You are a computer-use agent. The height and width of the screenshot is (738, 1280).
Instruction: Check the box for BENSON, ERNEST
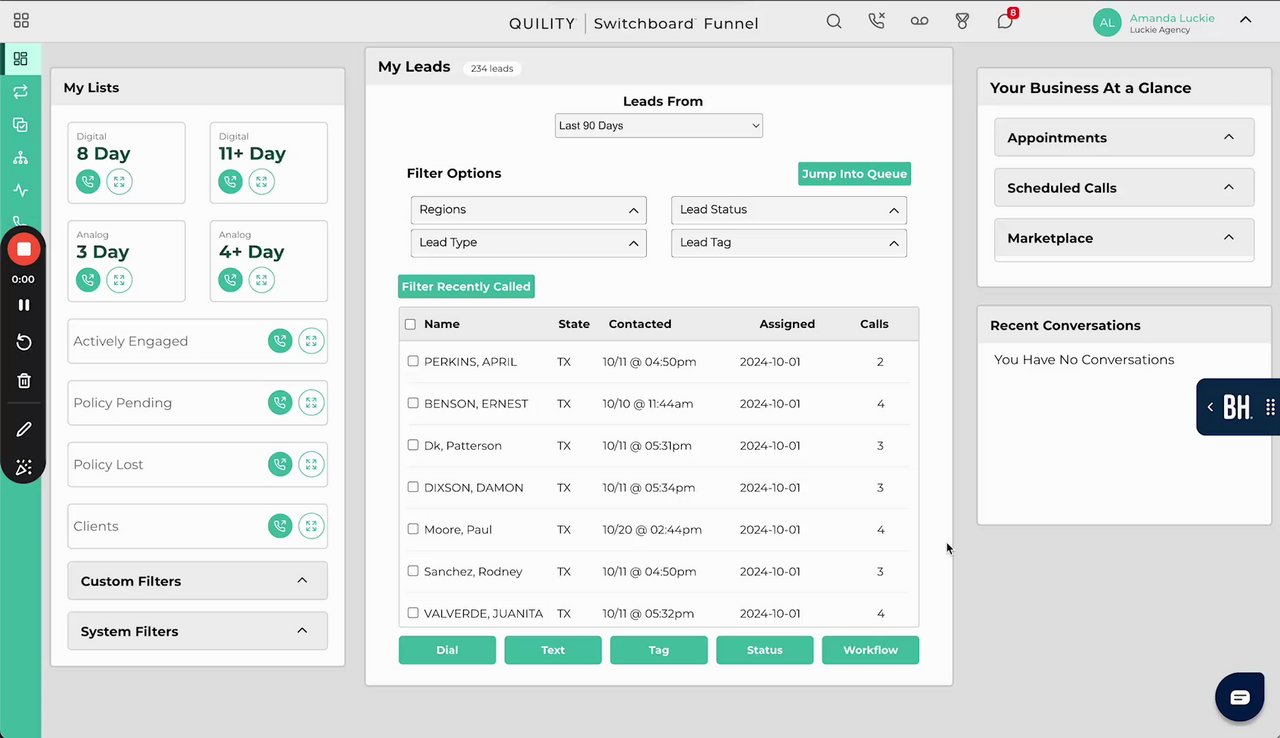point(413,403)
